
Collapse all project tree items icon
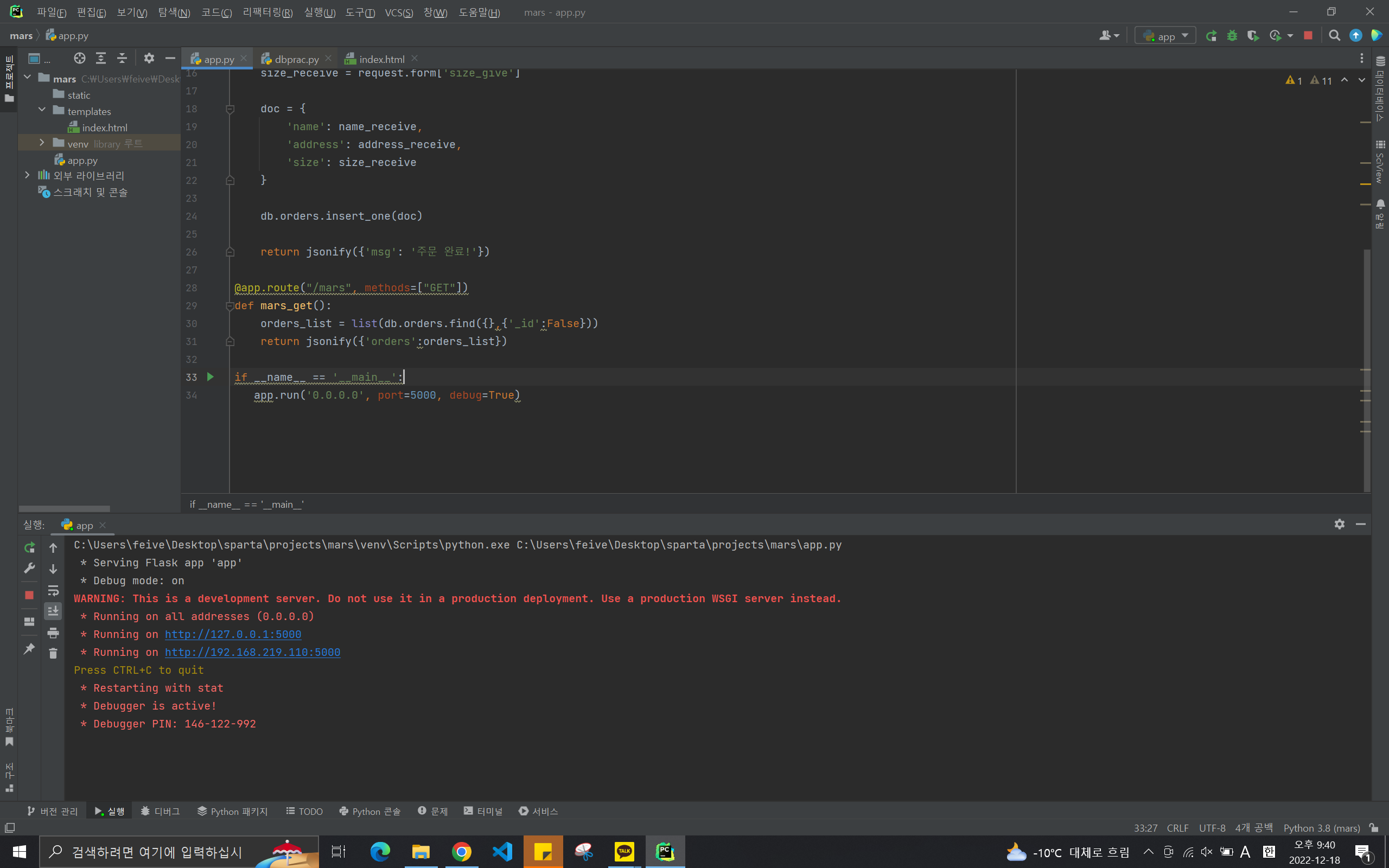pos(122,58)
